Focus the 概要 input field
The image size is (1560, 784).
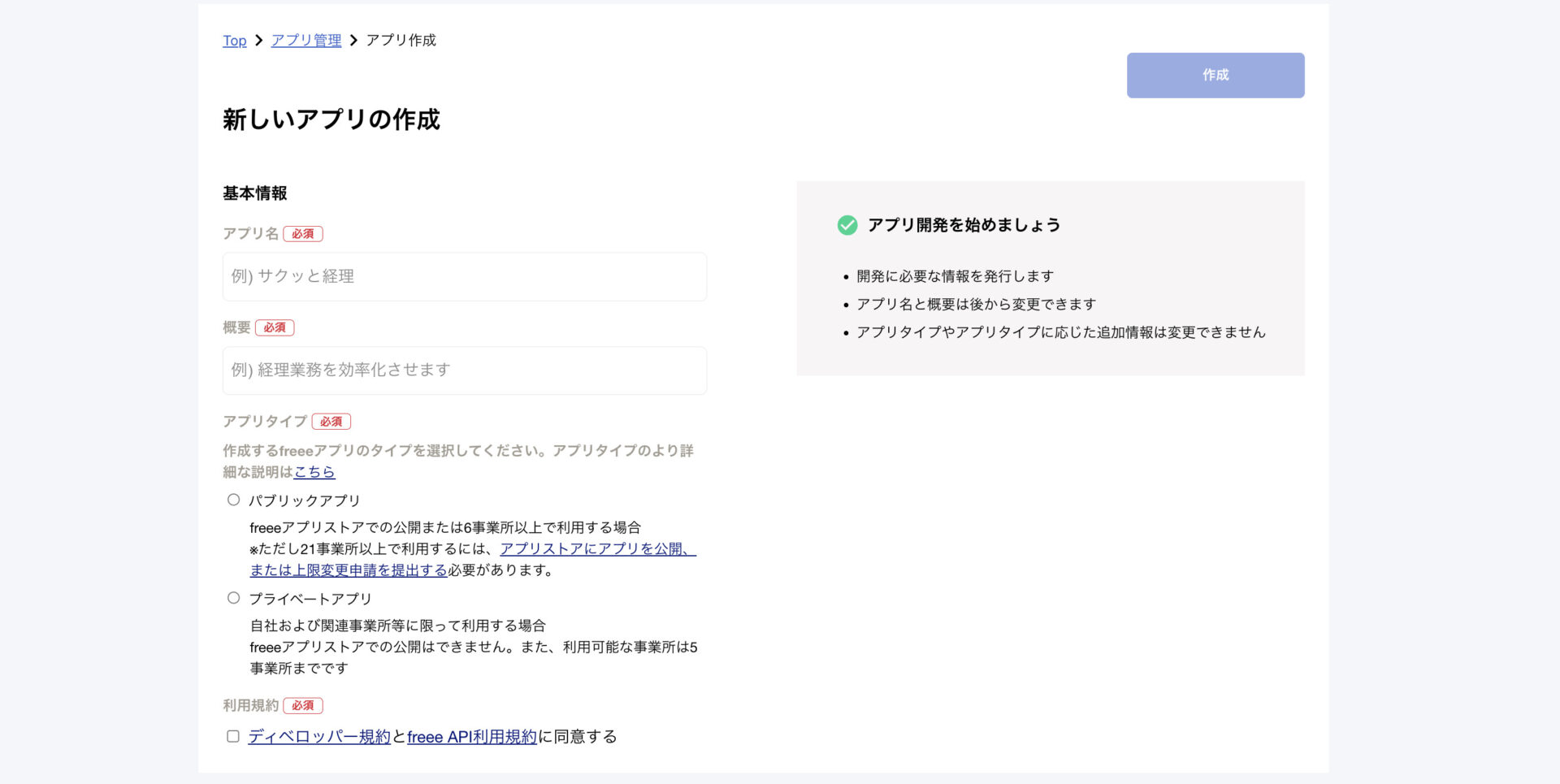(465, 370)
